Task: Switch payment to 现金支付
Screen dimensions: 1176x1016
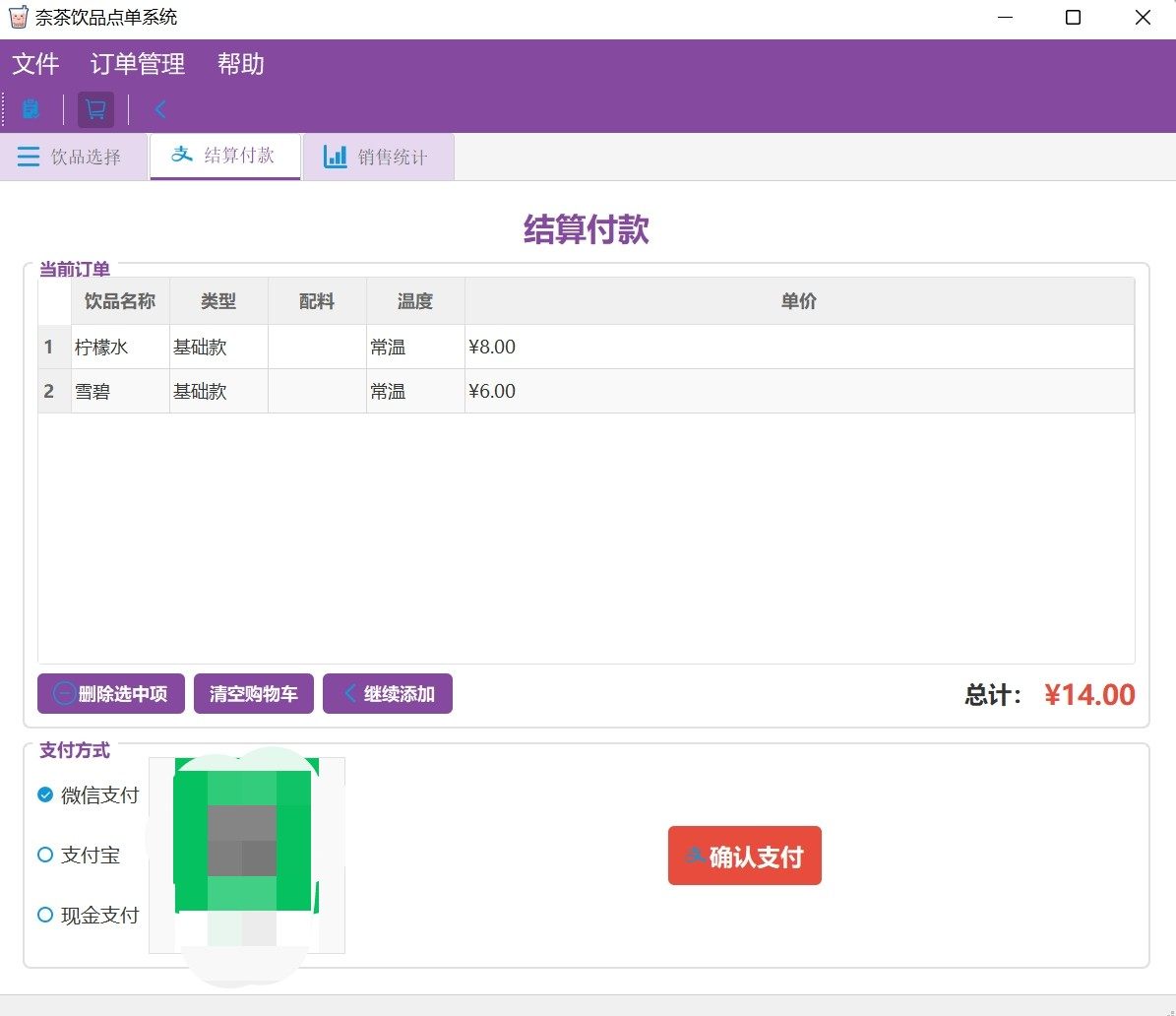Action: tap(45, 916)
